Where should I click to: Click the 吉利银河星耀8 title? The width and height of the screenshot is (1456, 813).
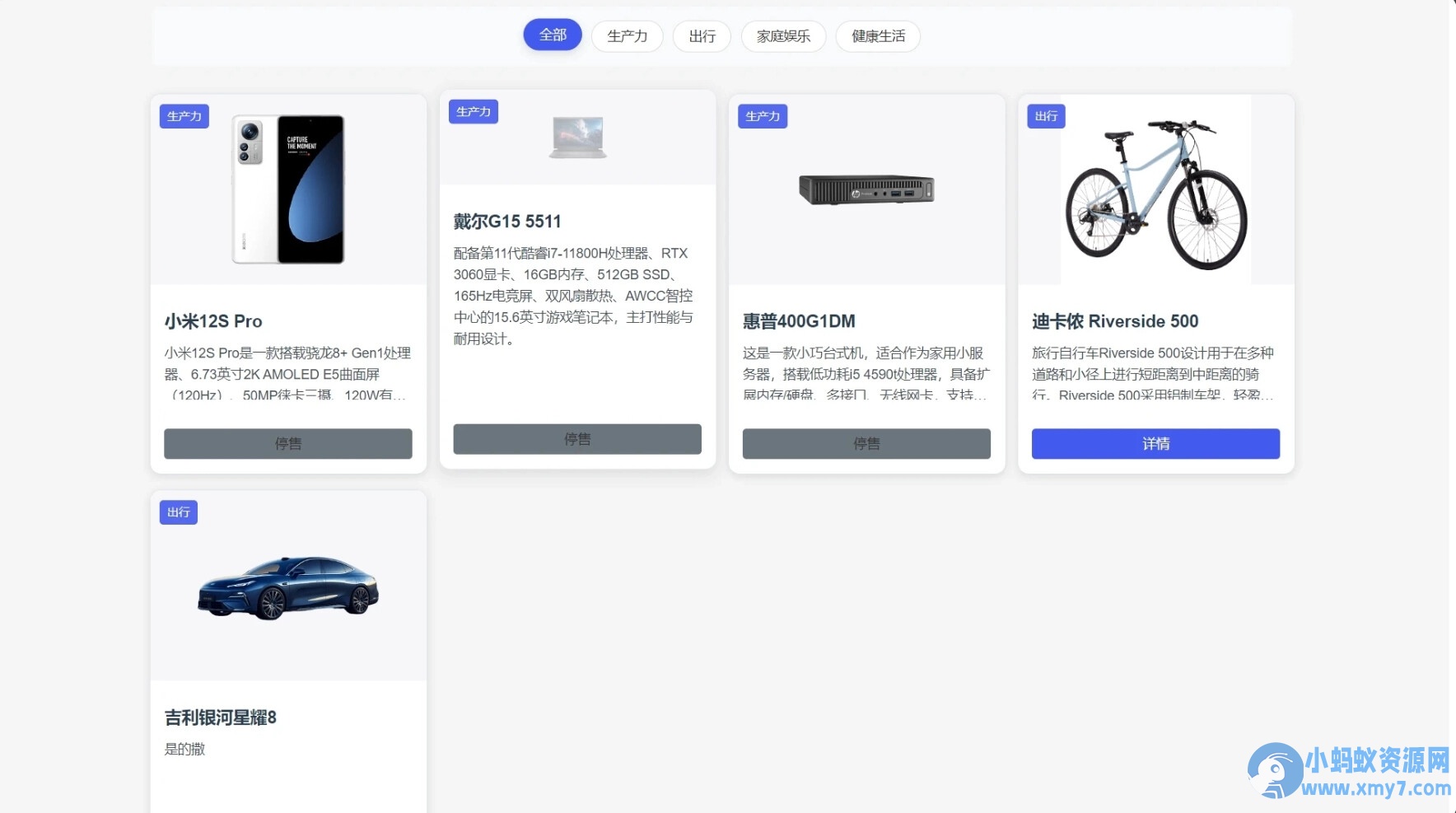(x=221, y=717)
